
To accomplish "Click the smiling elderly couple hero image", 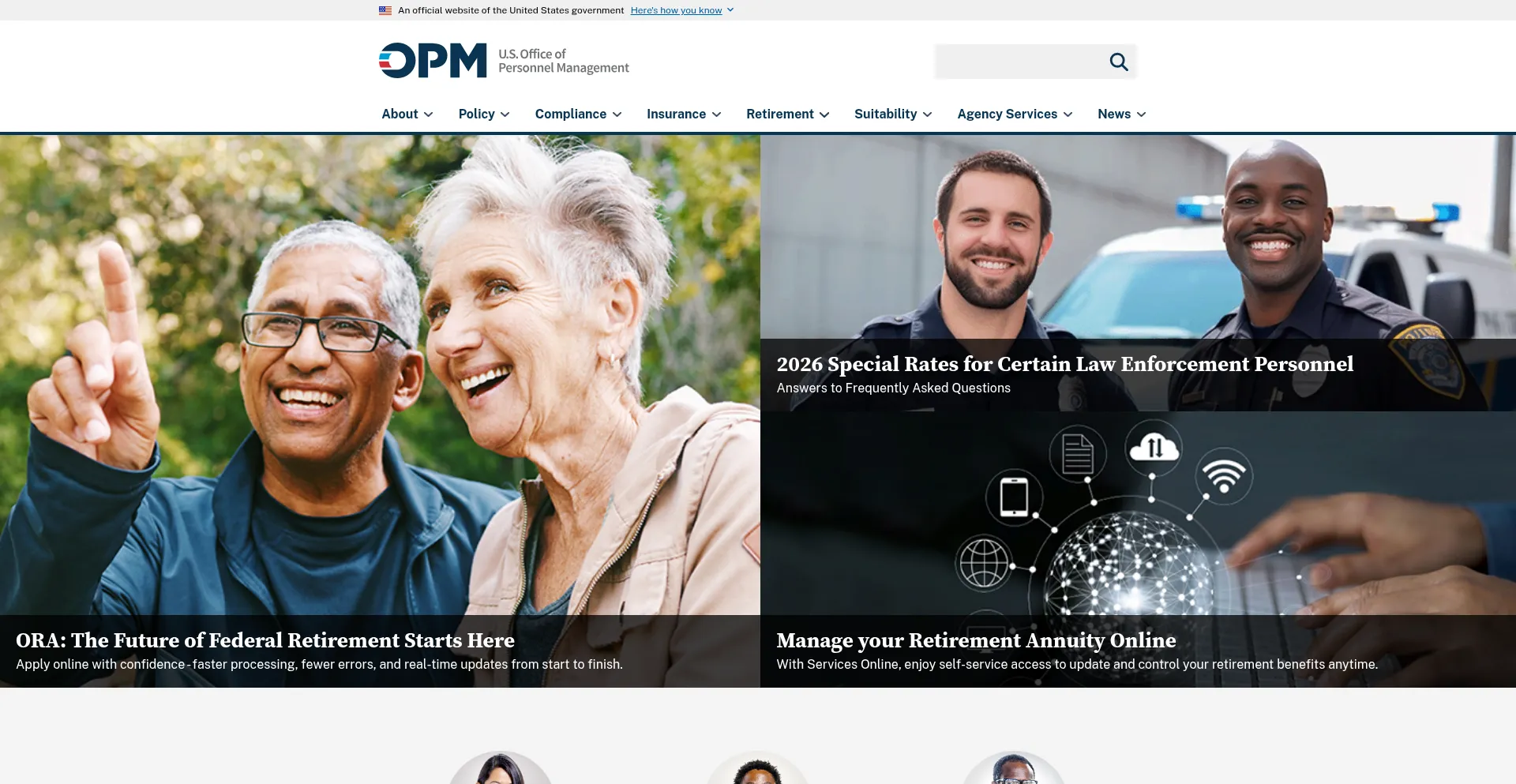I will (380, 375).
